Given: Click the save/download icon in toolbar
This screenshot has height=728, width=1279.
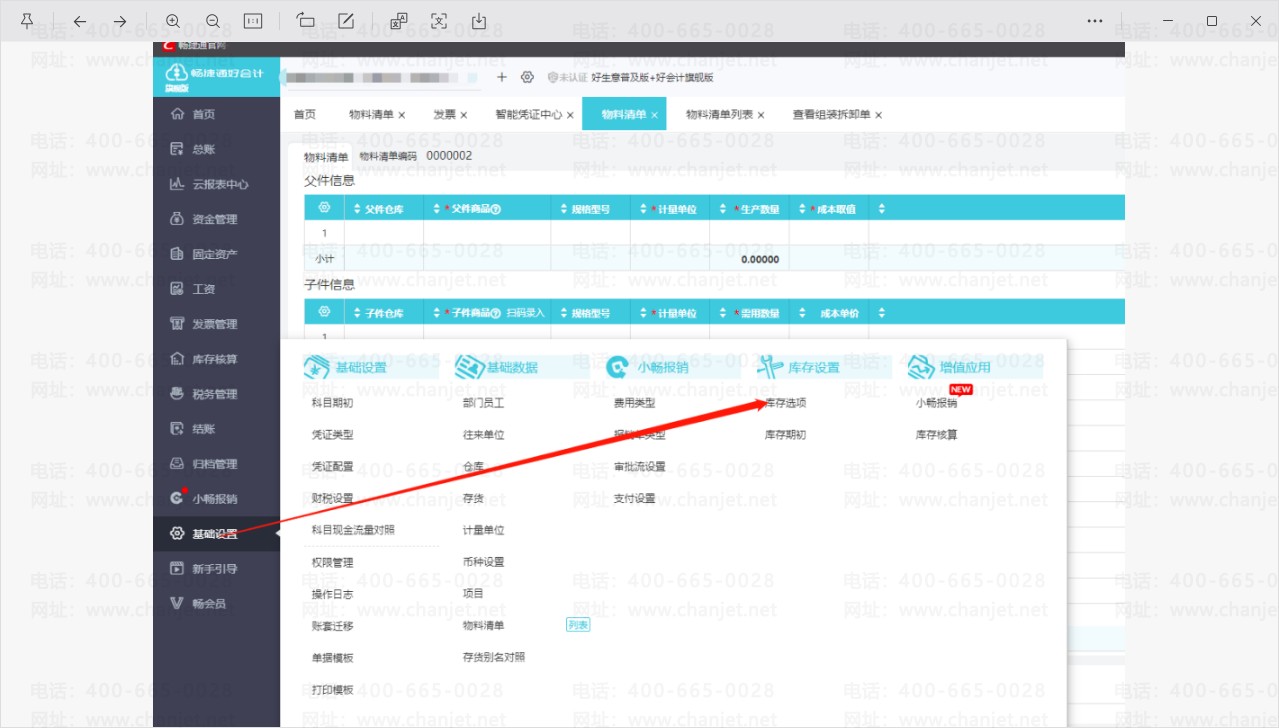Looking at the screenshot, I should point(479,21).
